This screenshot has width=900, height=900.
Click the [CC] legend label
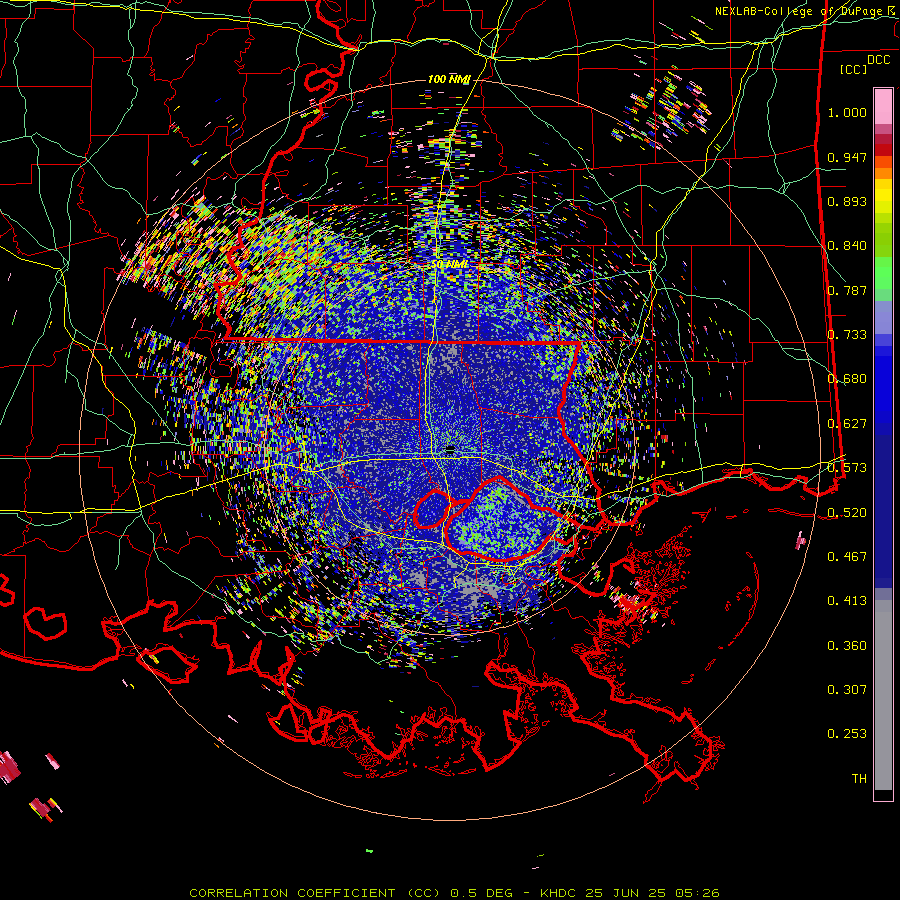[x=853, y=69]
